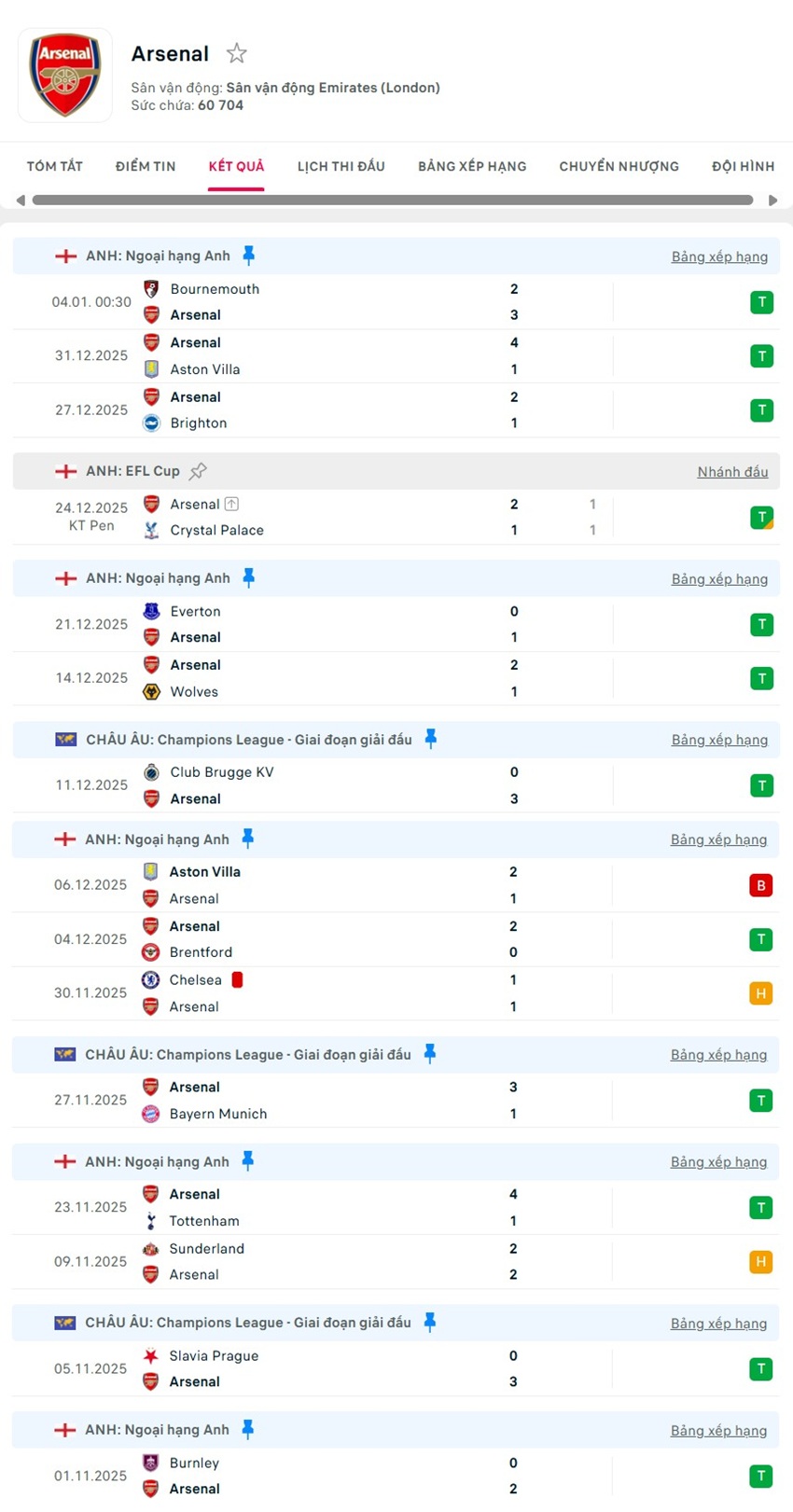793x1512 pixels.
Task: Click the Arsenal club crest logo
Action: point(64,75)
